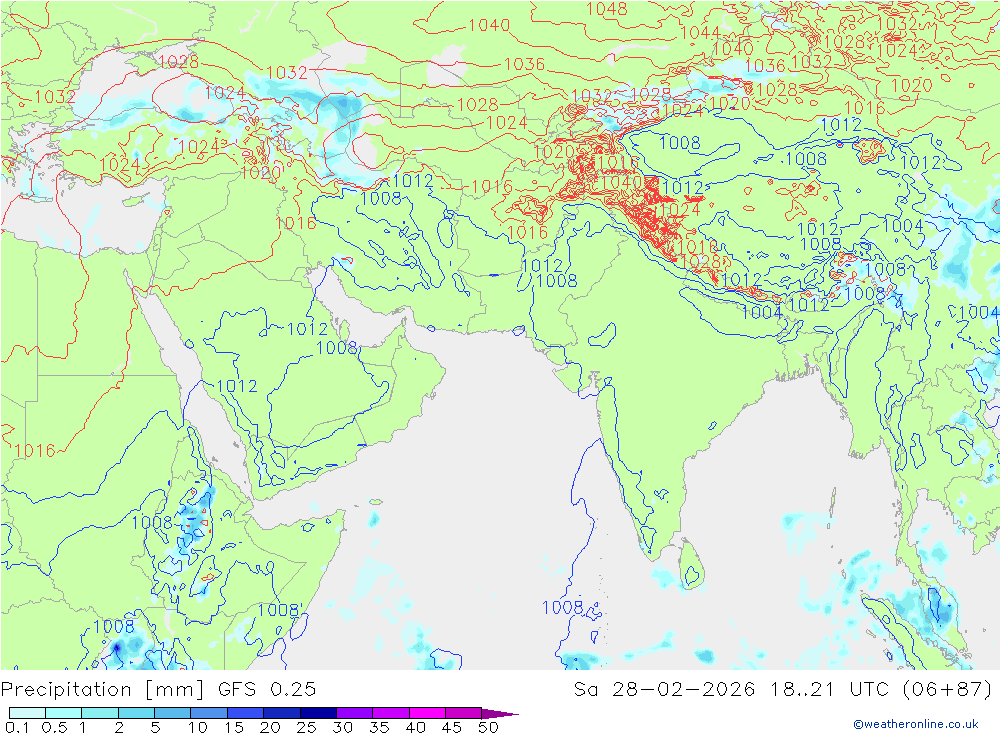Pick the 25–30 mm violet legend swatch
The width and height of the screenshot is (1000, 733).
tap(318, 713)
